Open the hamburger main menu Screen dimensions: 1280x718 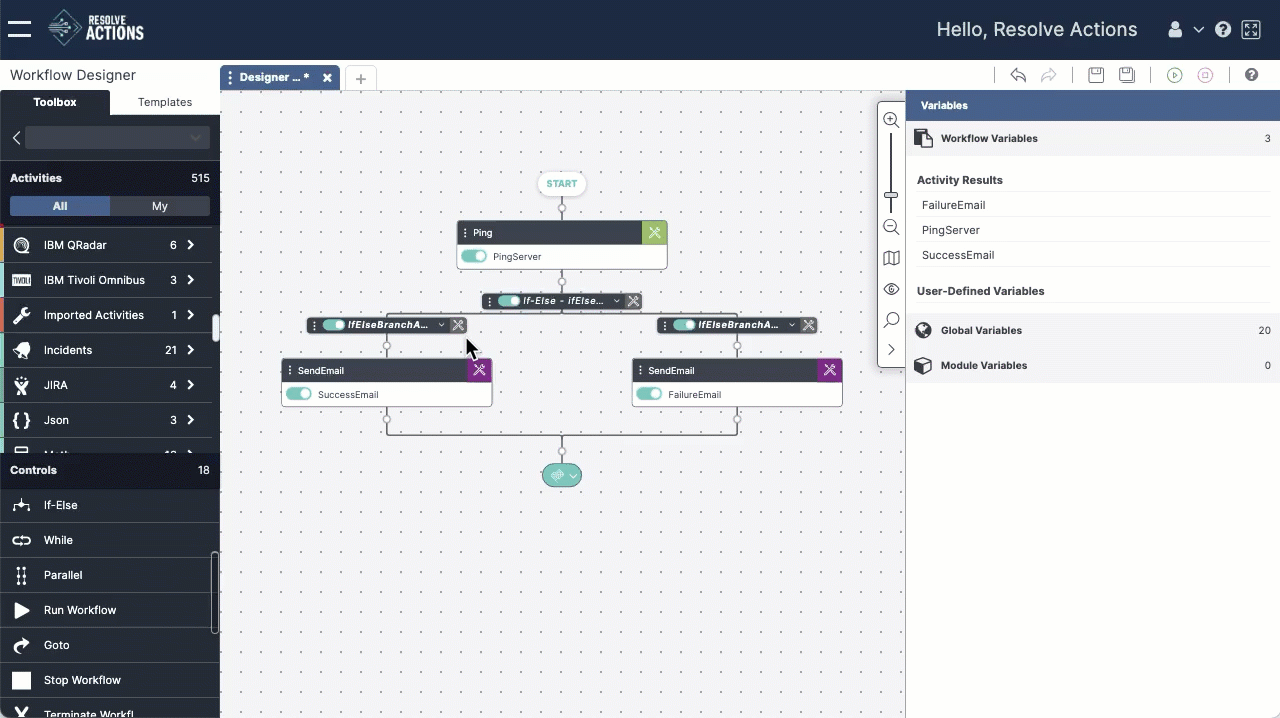coord(19,29)
